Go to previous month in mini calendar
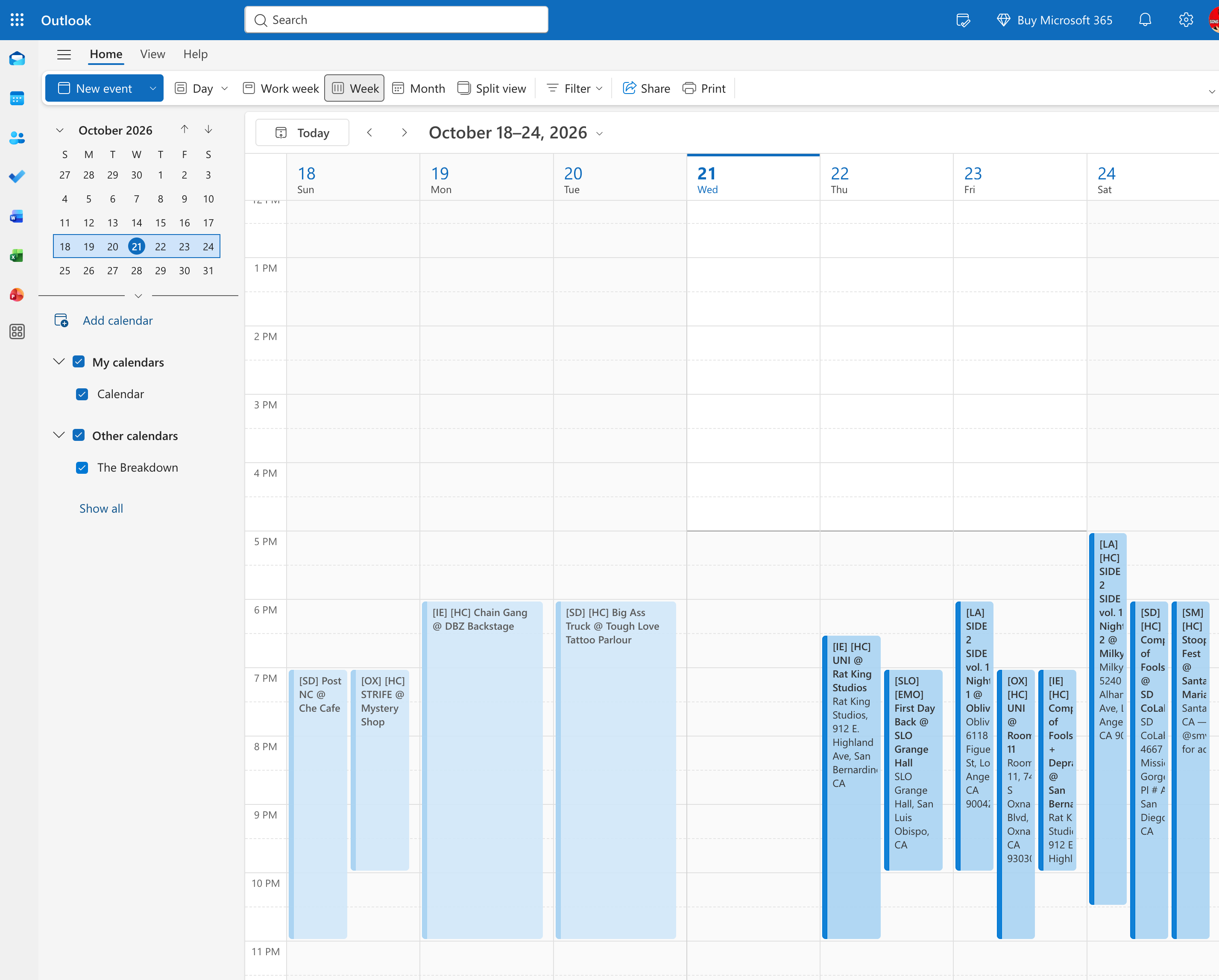Image resolution: width=1219 pixels, height=980 pixels. click(185, 129)
